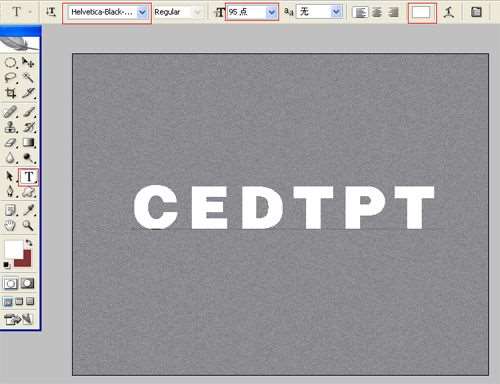Select the Notes tool
Screen dimensions: 500x384
click(x=10, y=211)
